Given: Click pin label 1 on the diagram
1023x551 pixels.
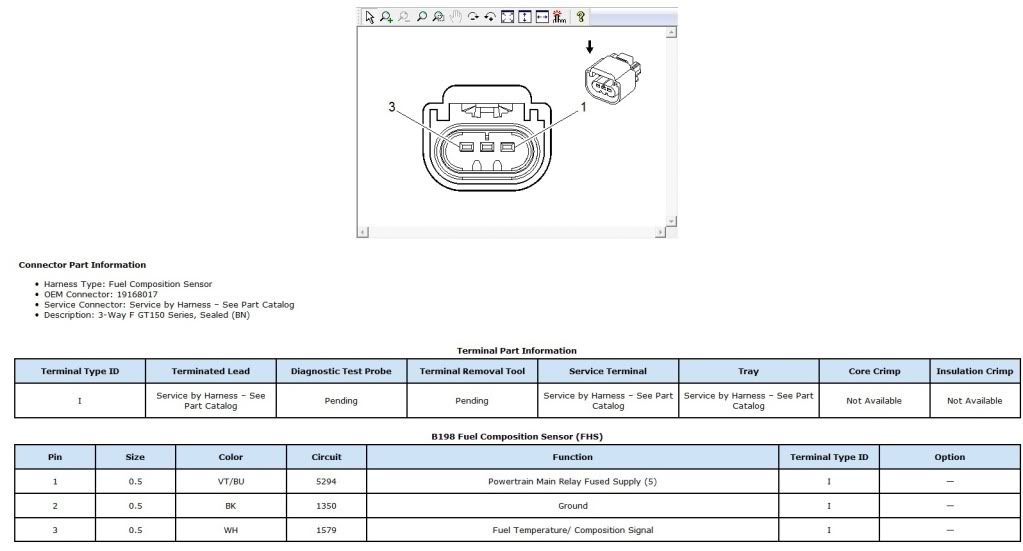Looking at the screenshot, I should 583,106.
